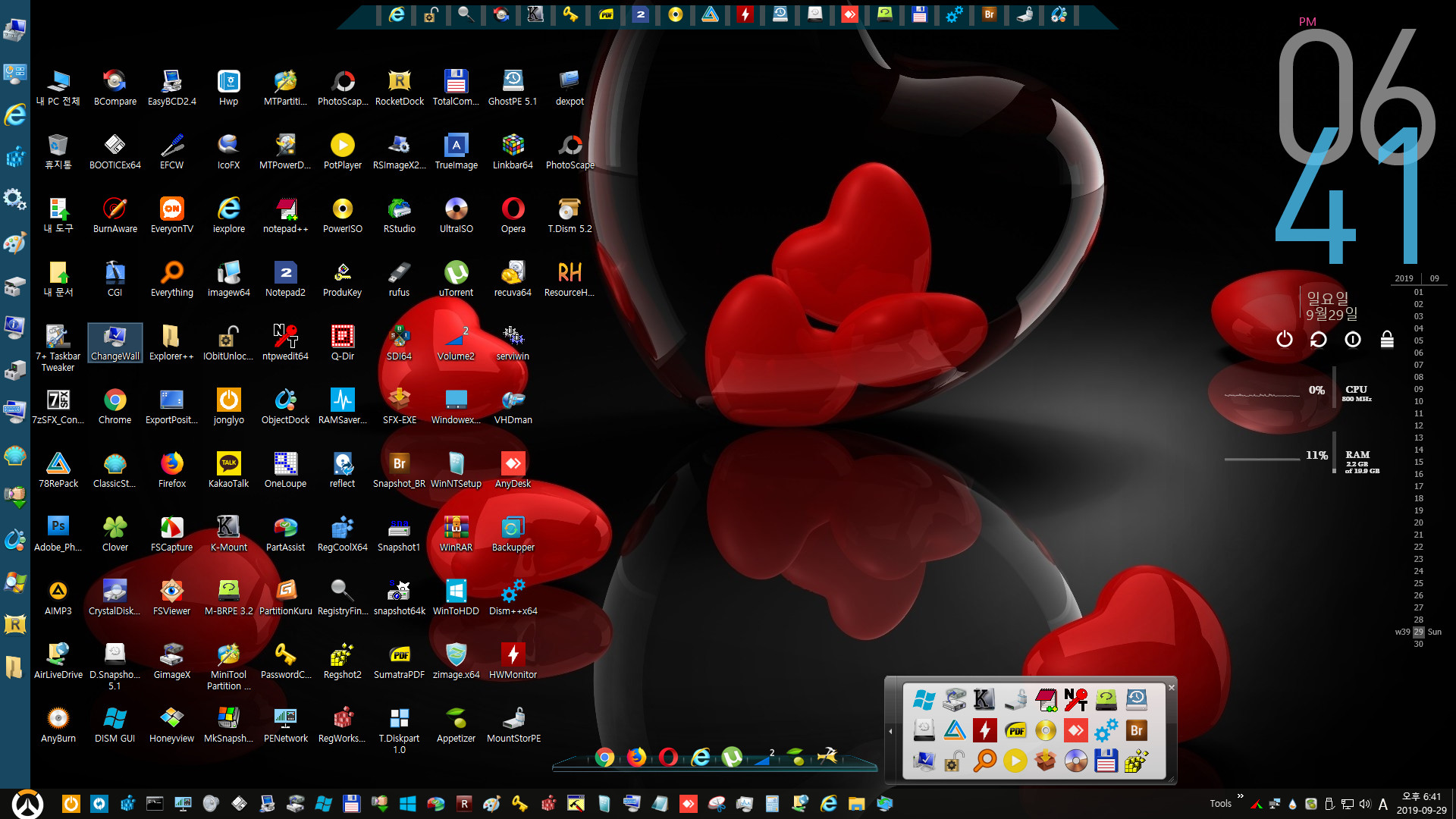The height and width of the screenshot is (819, 1456).
Task: Click PotPlayer icon in launcher panel
Action: tap(1015, 760)
